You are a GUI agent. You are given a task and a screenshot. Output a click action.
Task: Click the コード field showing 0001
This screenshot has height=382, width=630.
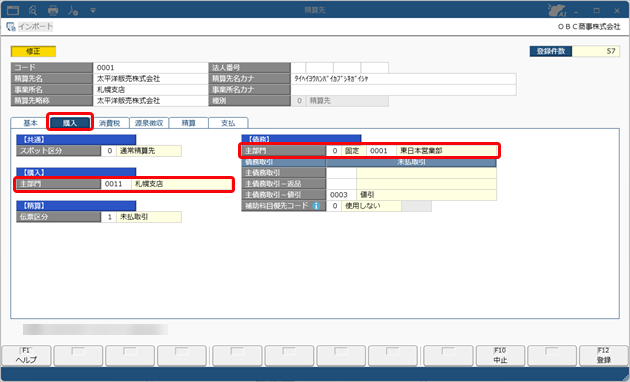pos(150,67)
